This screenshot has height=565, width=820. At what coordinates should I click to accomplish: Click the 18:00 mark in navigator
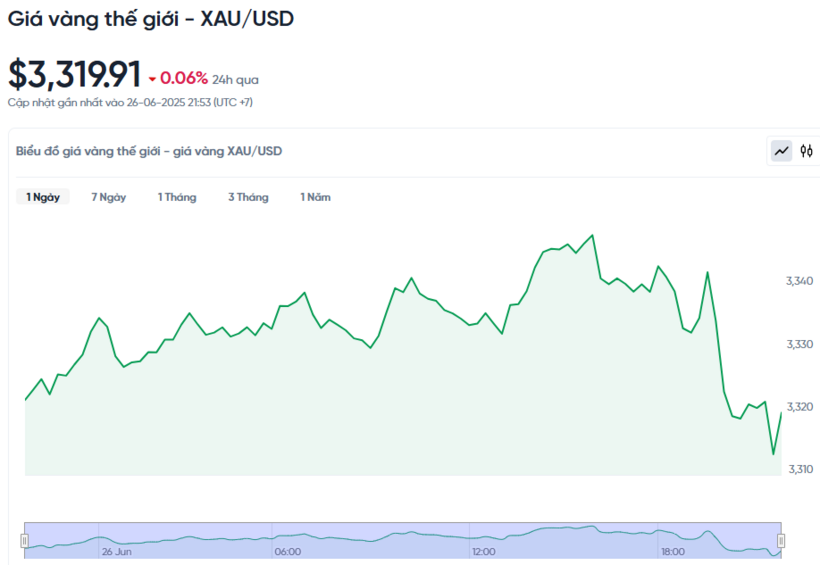[x=673, y=551]
